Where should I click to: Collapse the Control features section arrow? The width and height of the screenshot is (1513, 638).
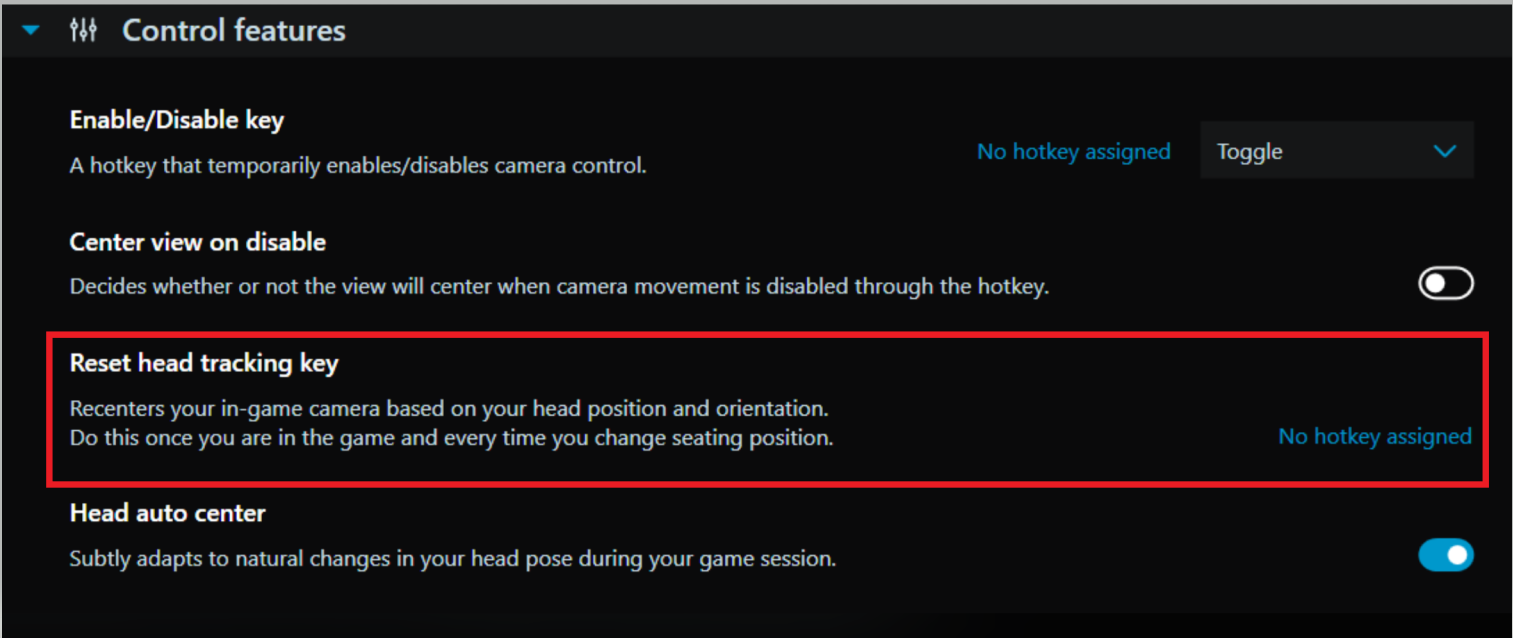pos(31,31)
